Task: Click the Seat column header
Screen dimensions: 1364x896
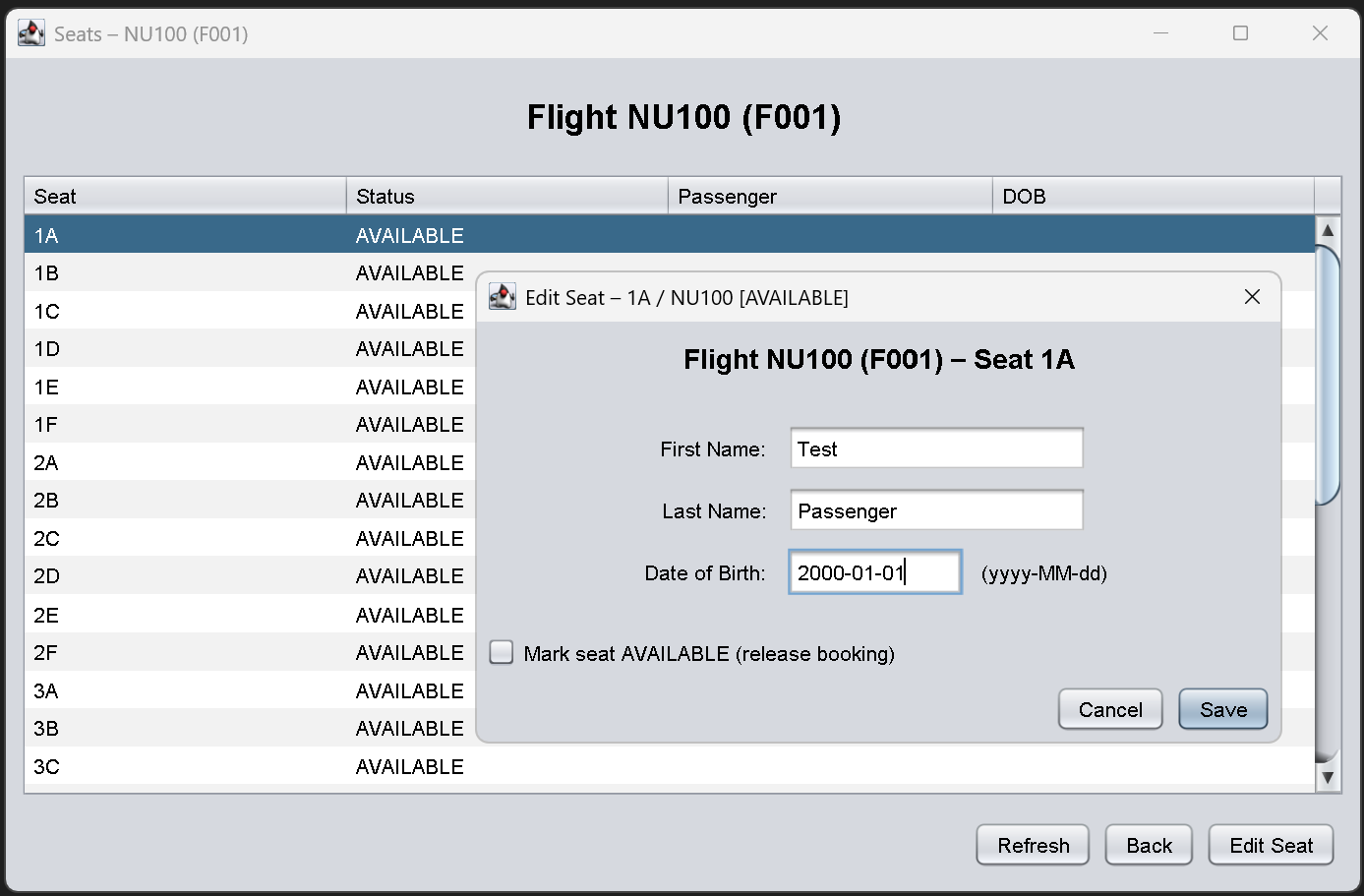Action: point(185,197)
